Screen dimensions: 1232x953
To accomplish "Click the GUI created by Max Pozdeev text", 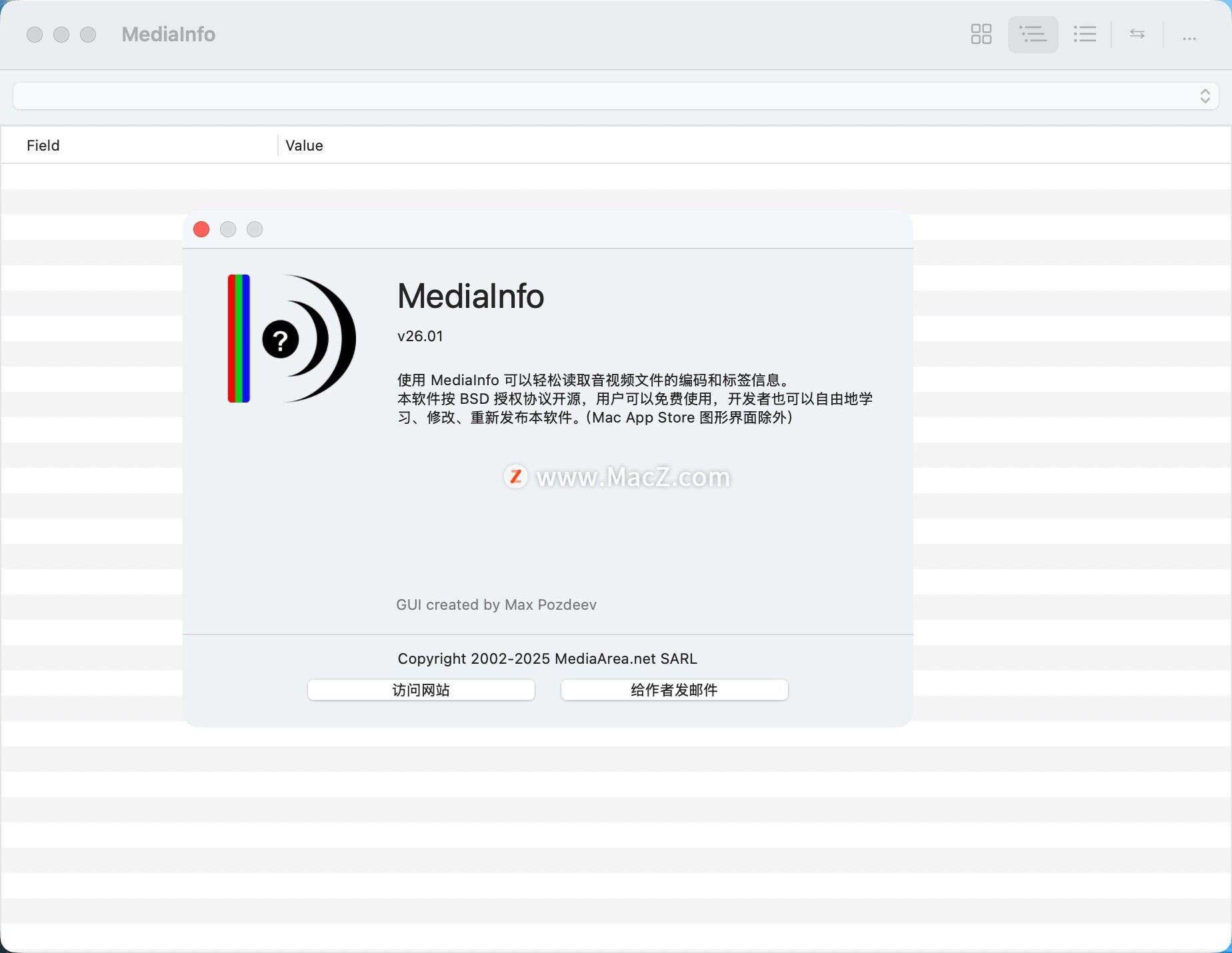I will 496,604.
